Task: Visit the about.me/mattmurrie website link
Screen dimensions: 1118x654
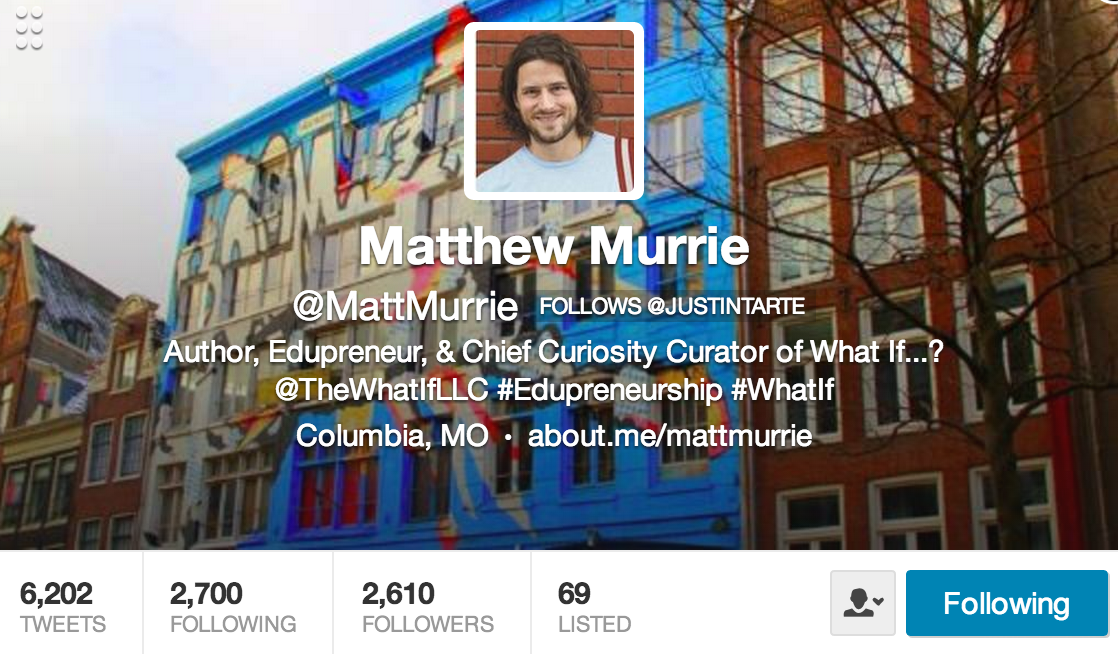Action: pyautogui.click(x=670, y=435)
